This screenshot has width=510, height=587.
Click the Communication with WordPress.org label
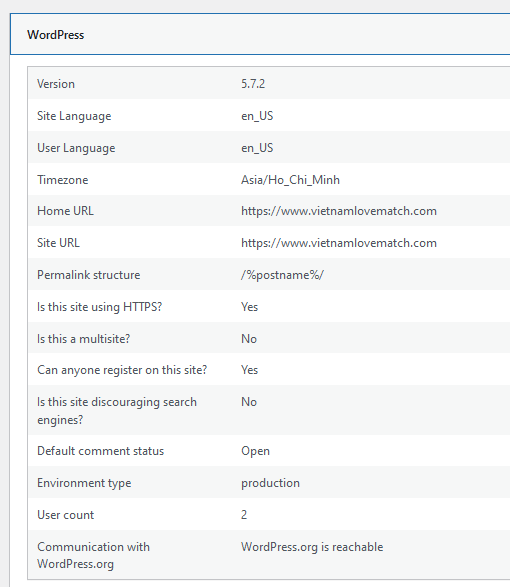(93, 555)
